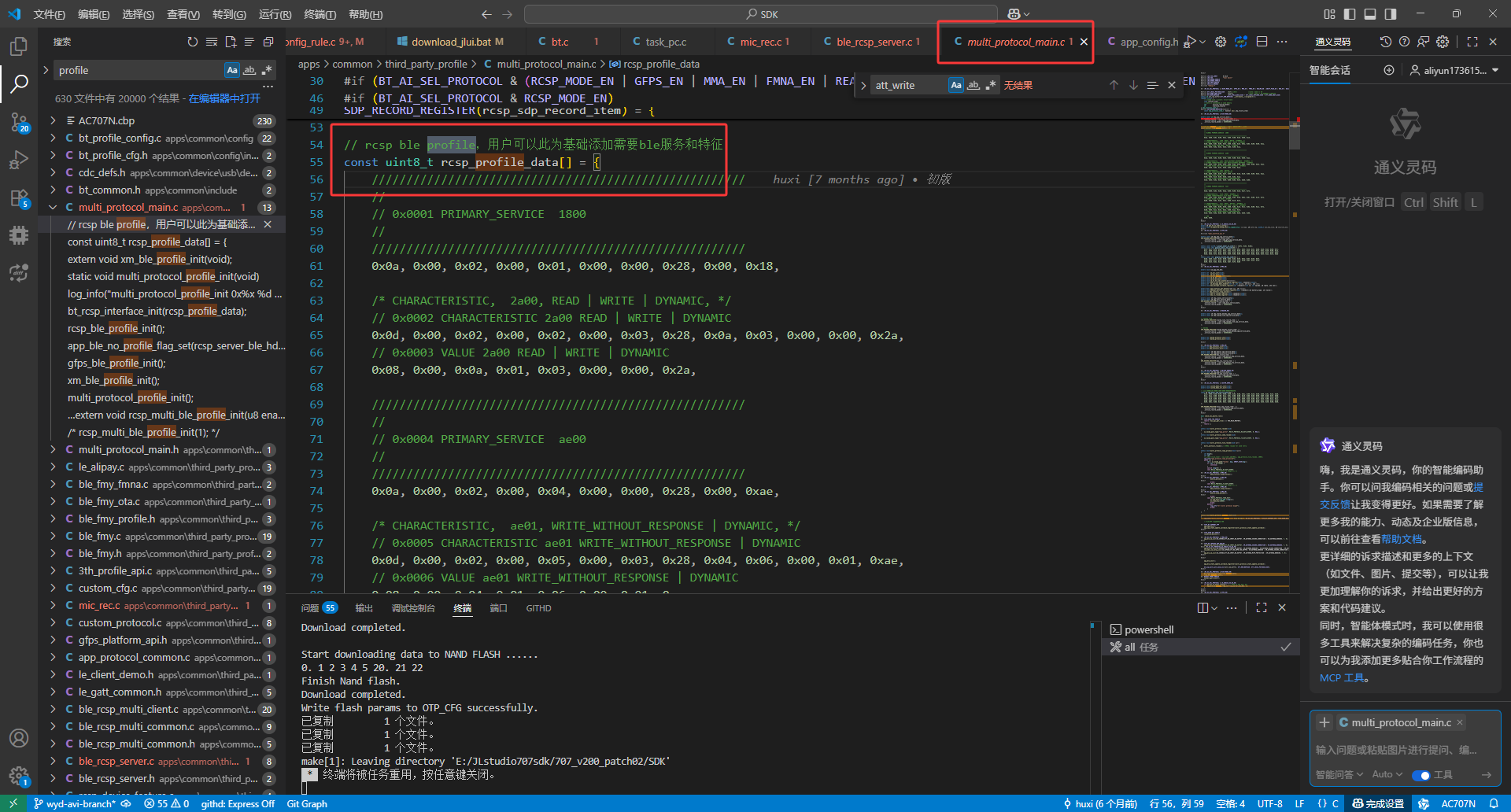Open new search editor
The height and width of the screenshot is (812, 1511).
231,42
